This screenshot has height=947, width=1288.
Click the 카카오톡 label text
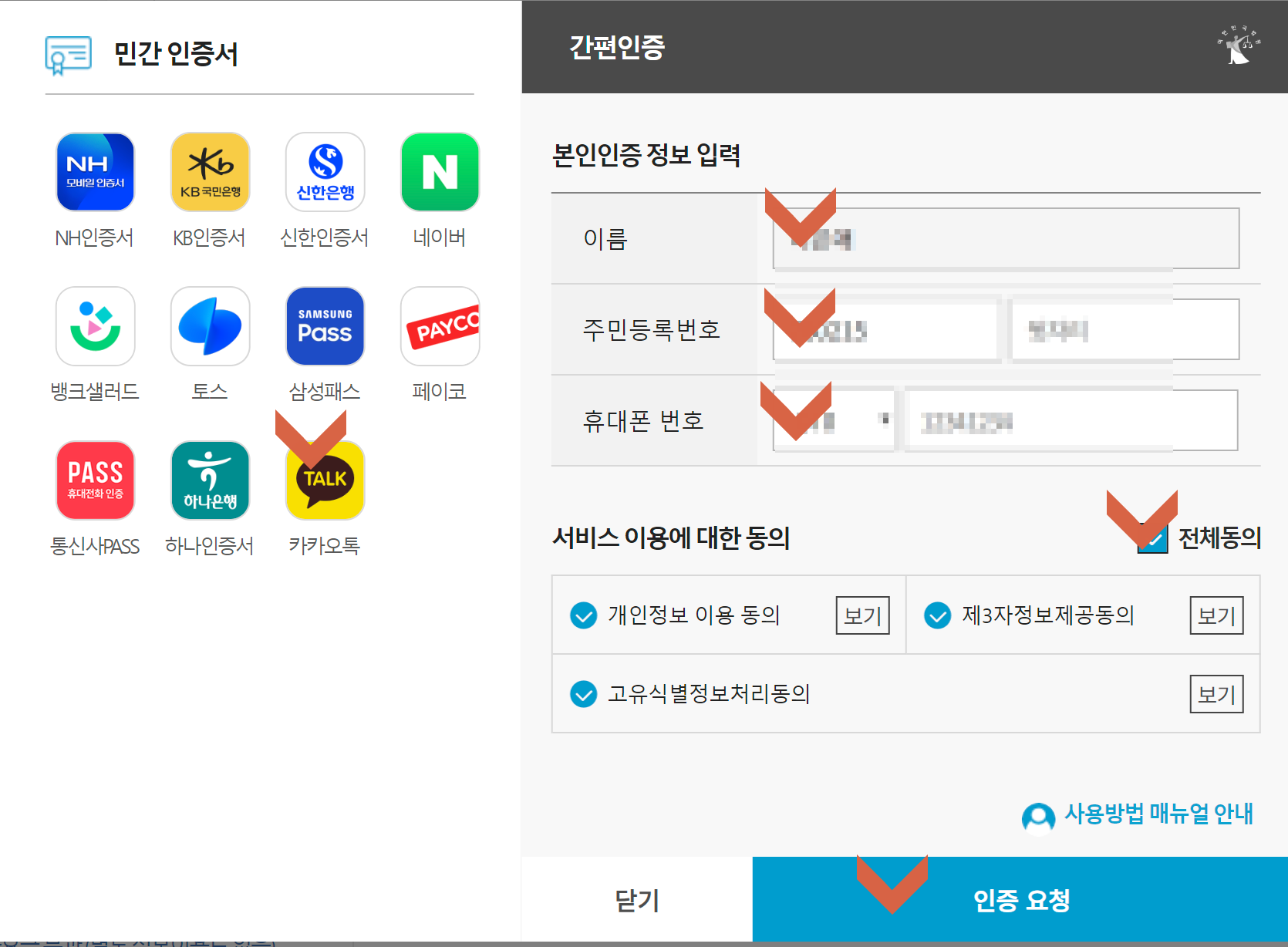point(325,546)
